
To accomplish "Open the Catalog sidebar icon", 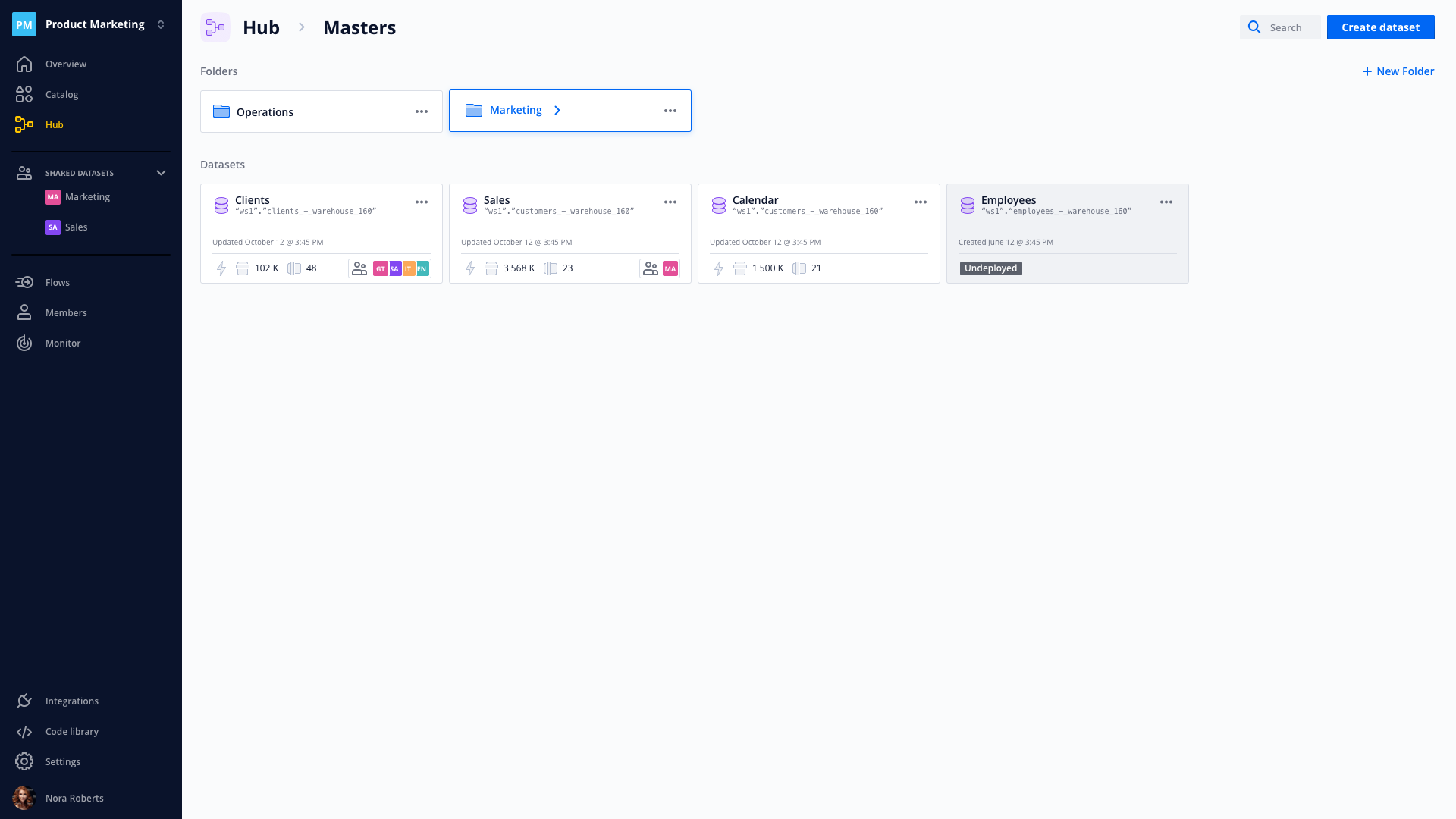I will pyautogui.click(x=24, y=94).
